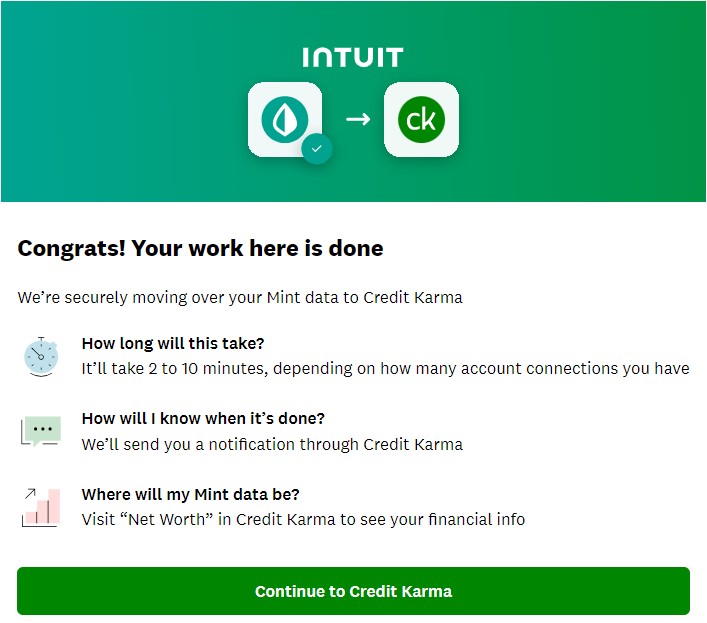Click the stopwatch icon
Image resolution: width=707 pixels, height=623 pixels.
pos(41,356)
